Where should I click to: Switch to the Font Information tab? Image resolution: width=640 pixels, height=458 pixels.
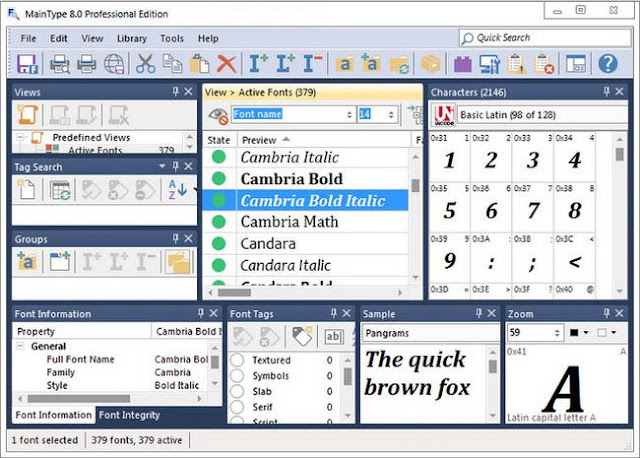point(53,415)
